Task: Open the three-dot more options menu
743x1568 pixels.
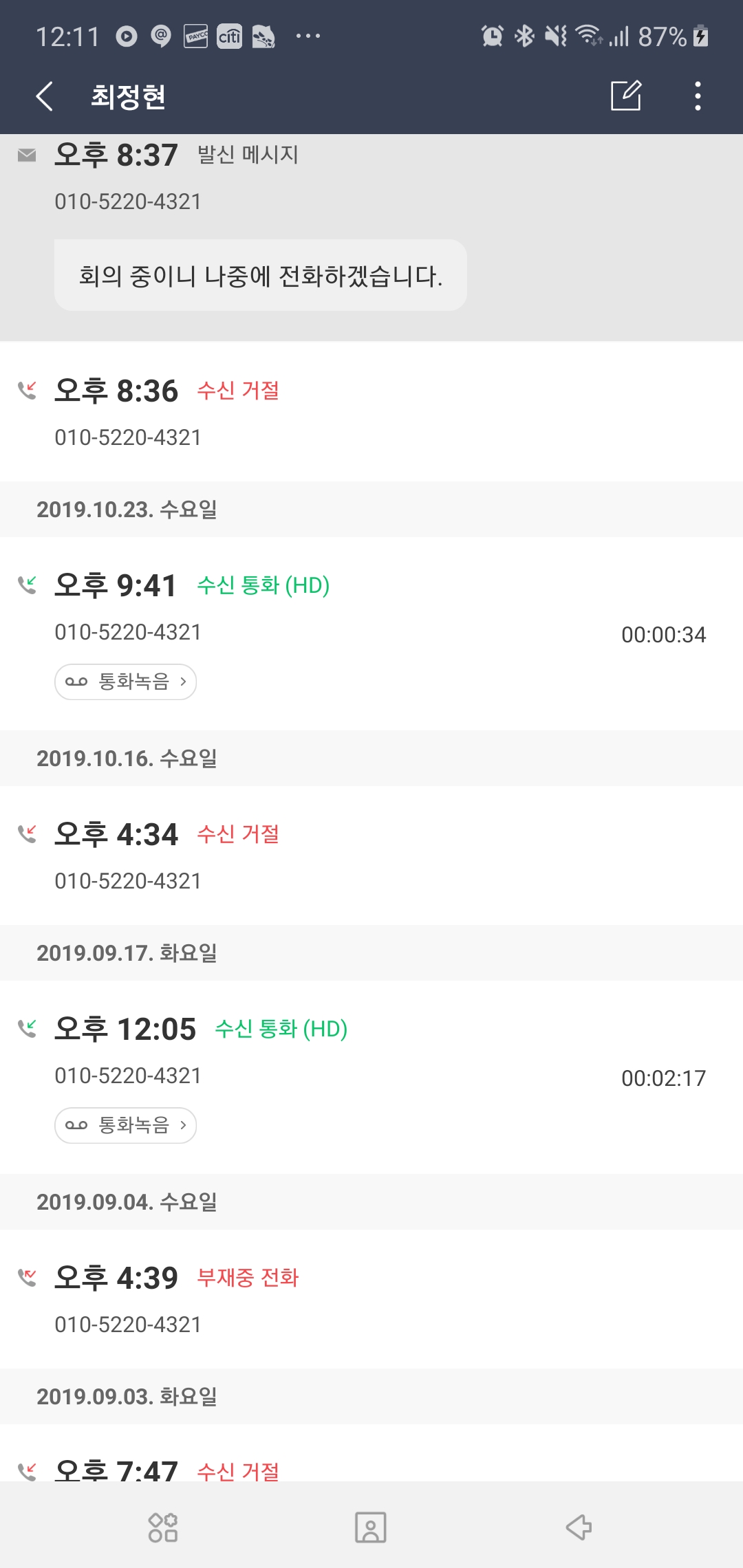Action: (x=698, y=96)
